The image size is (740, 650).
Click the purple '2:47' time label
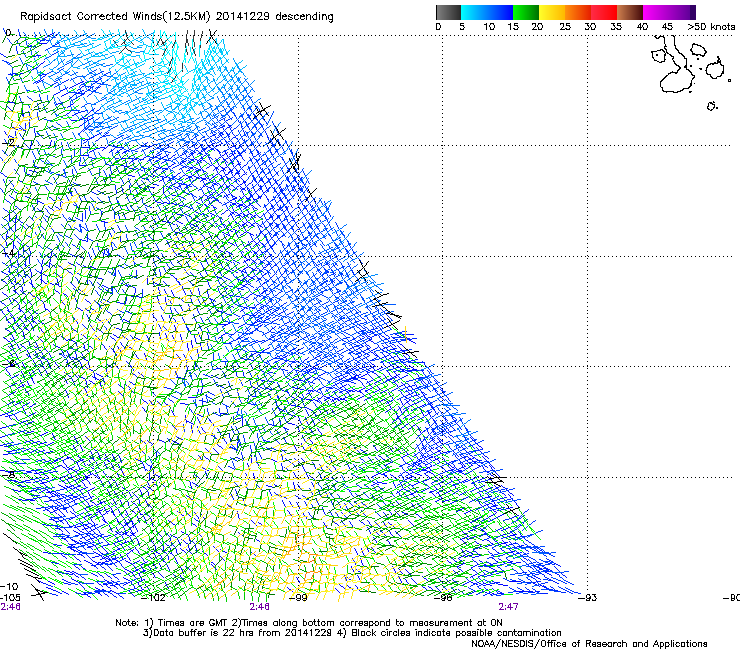click(508, 607)
